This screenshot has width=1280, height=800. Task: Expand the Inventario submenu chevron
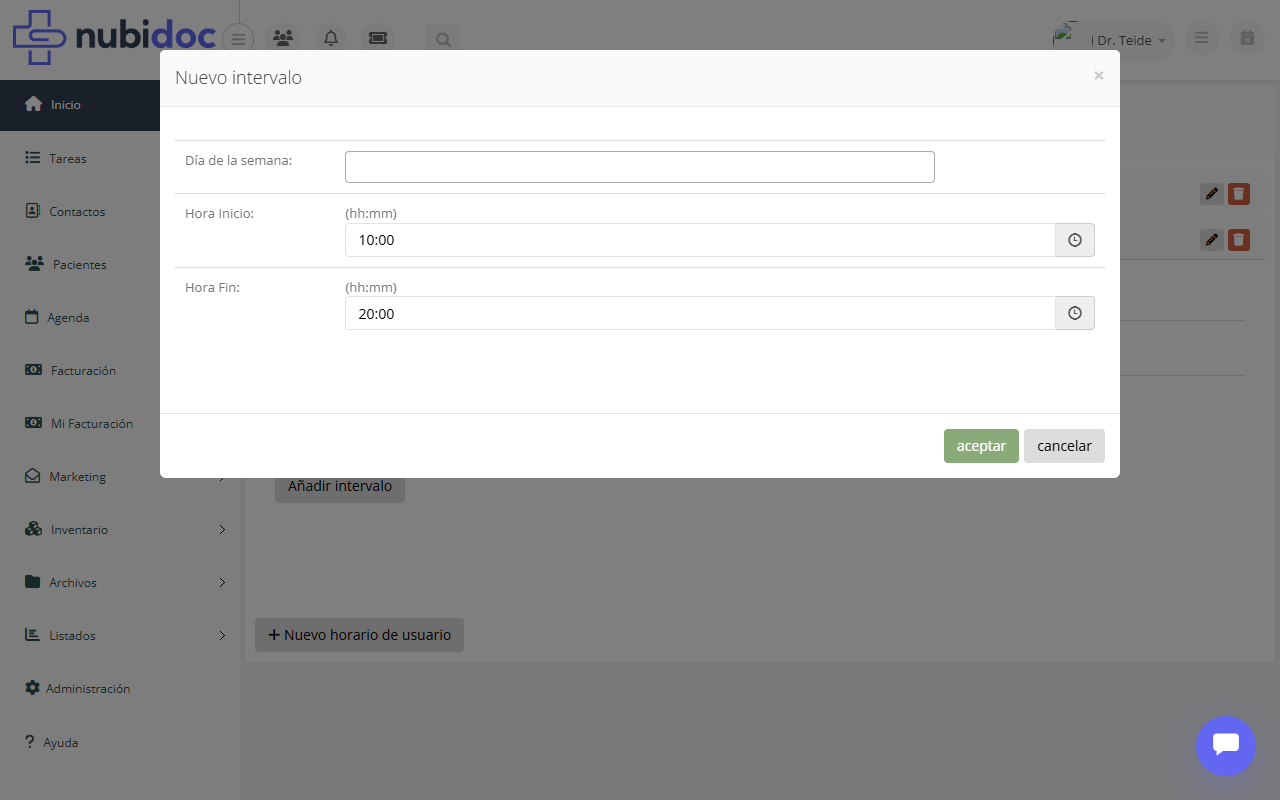(x=222, y=529)
